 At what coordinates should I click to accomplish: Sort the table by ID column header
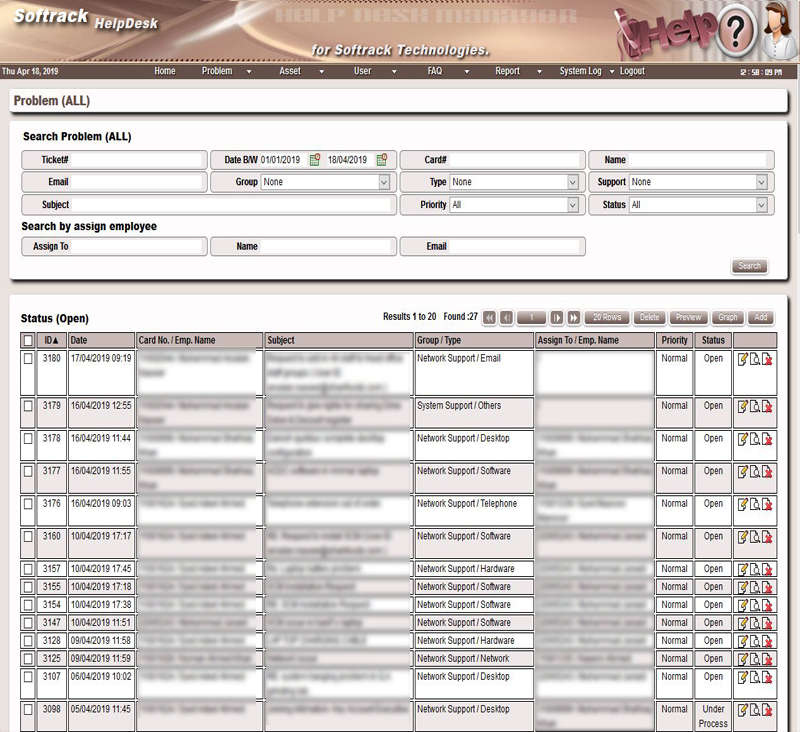click(x=50, y=341)
